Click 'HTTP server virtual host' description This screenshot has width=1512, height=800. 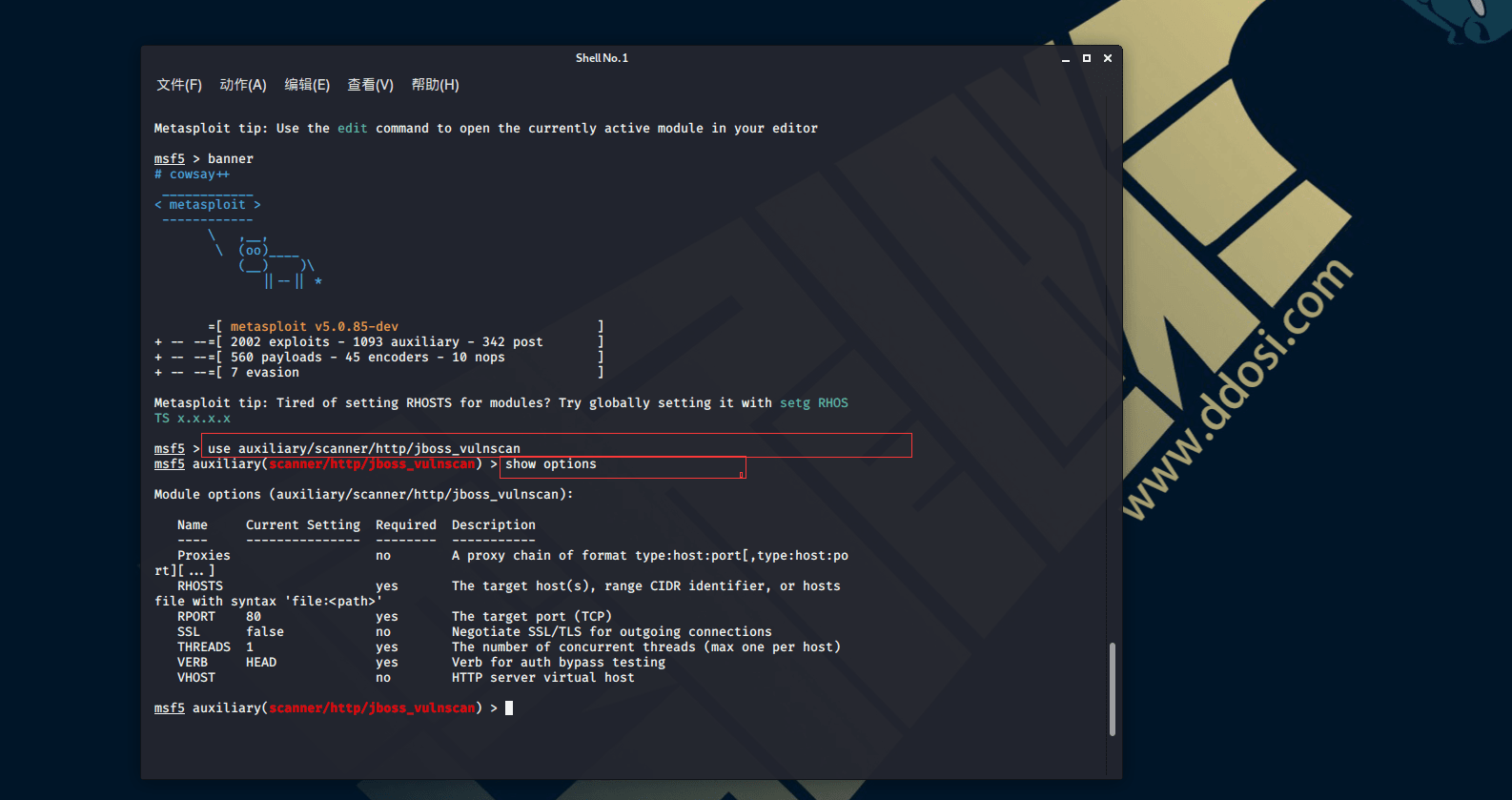[x=543, y=678]
